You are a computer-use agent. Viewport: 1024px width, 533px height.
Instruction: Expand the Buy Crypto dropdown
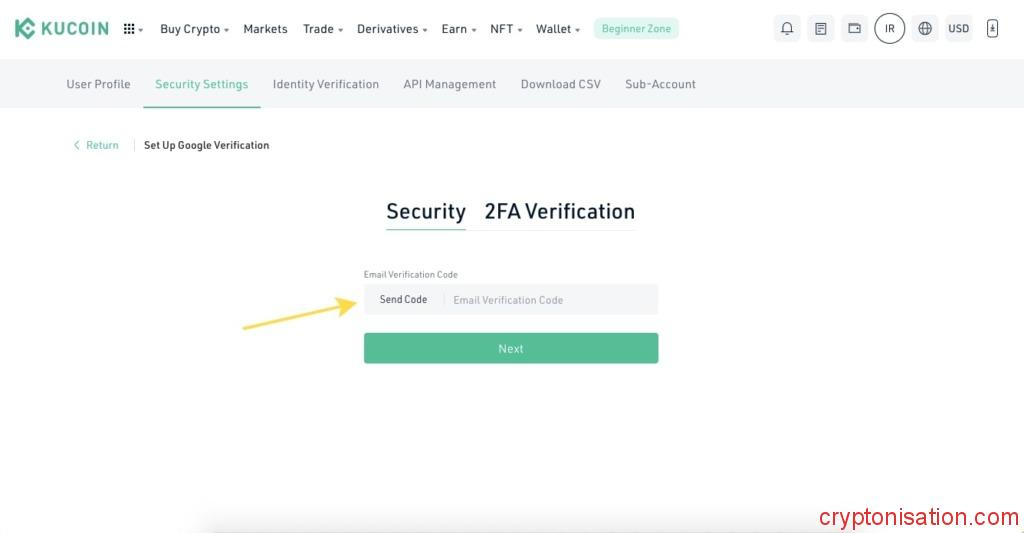[194, 29]
